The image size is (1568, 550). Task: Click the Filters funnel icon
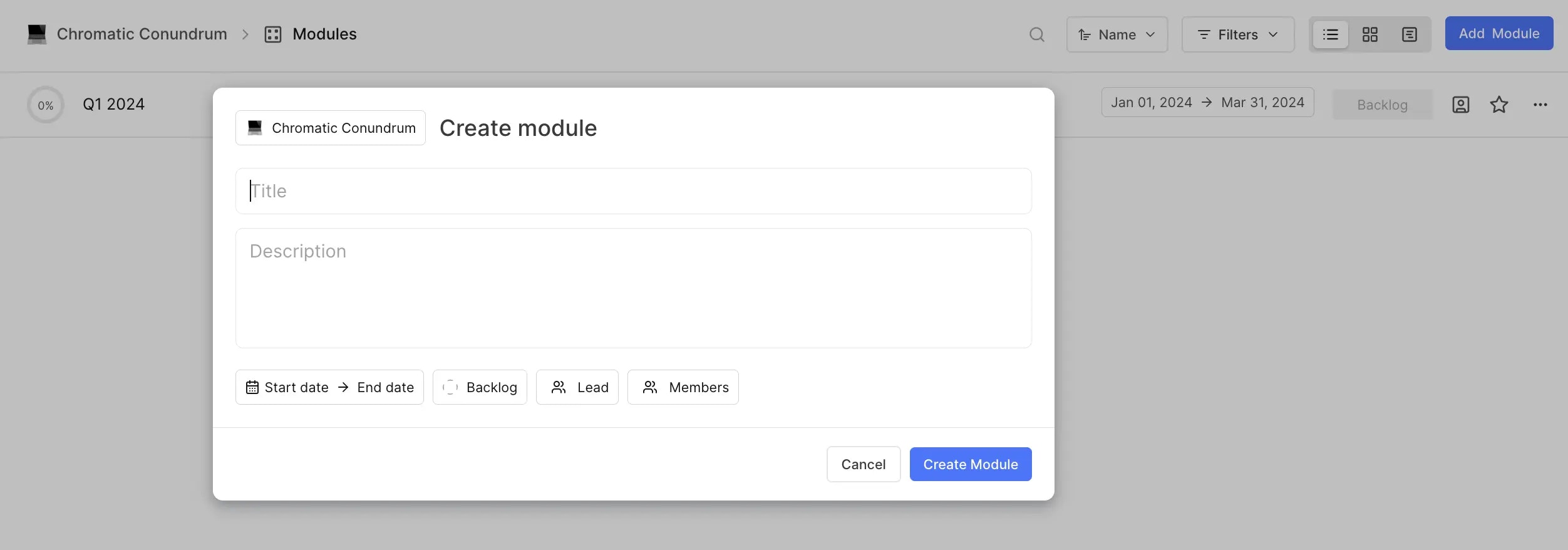point(1204,34)
